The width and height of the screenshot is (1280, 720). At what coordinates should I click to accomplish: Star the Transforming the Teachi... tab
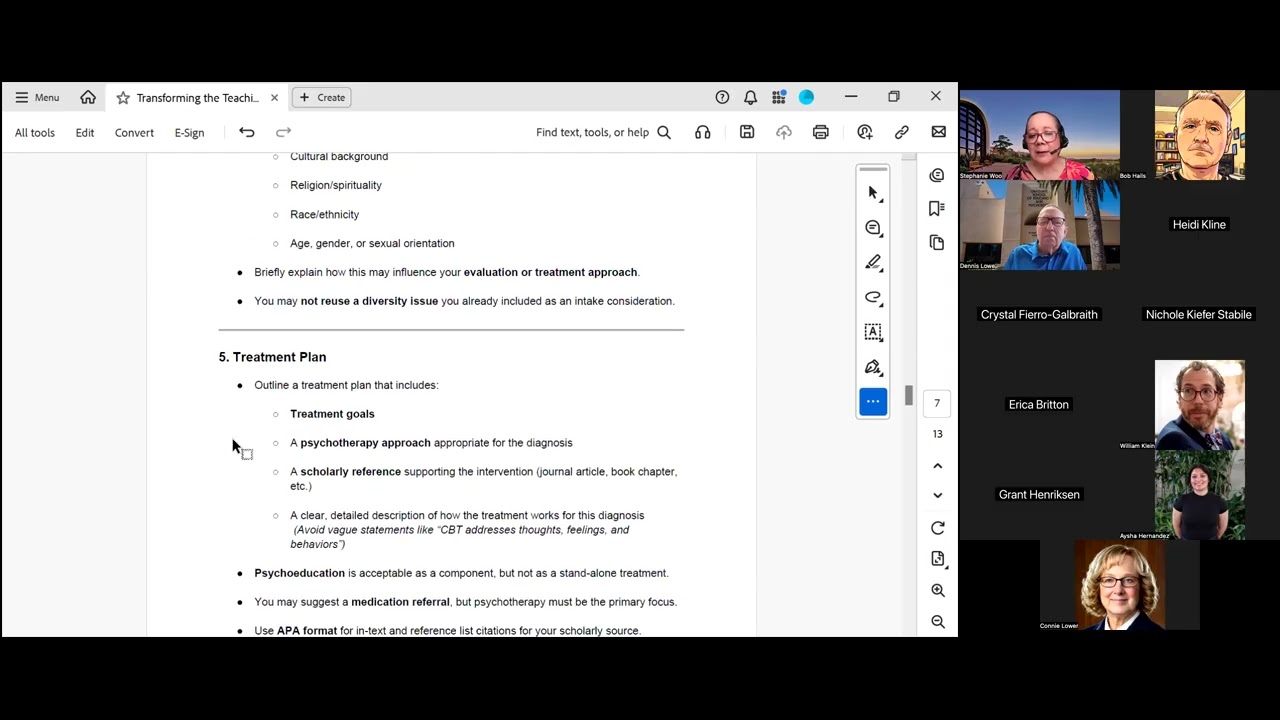pyautogui.click(x=123, y=97)
